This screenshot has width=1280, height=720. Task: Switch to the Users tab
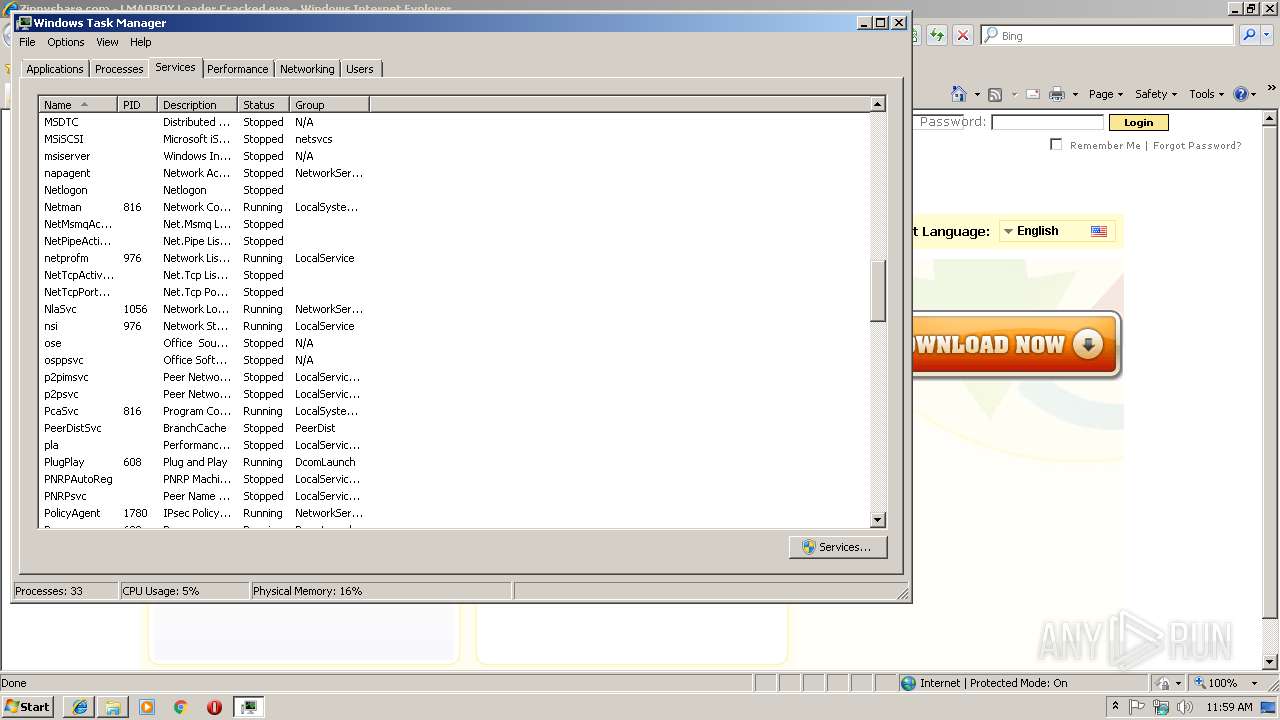(360, 69)
